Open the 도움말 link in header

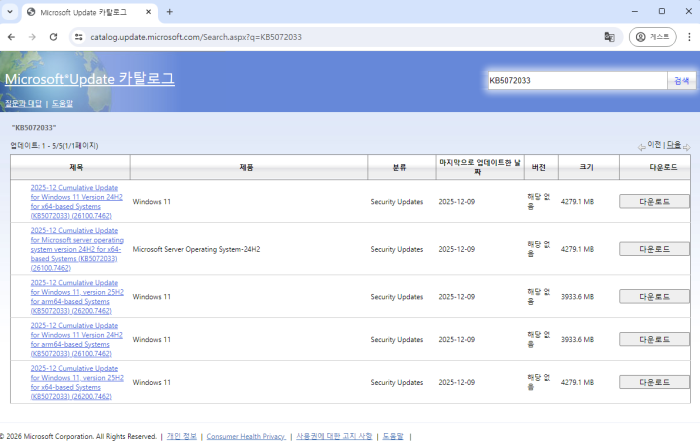[x=62, y=103]
